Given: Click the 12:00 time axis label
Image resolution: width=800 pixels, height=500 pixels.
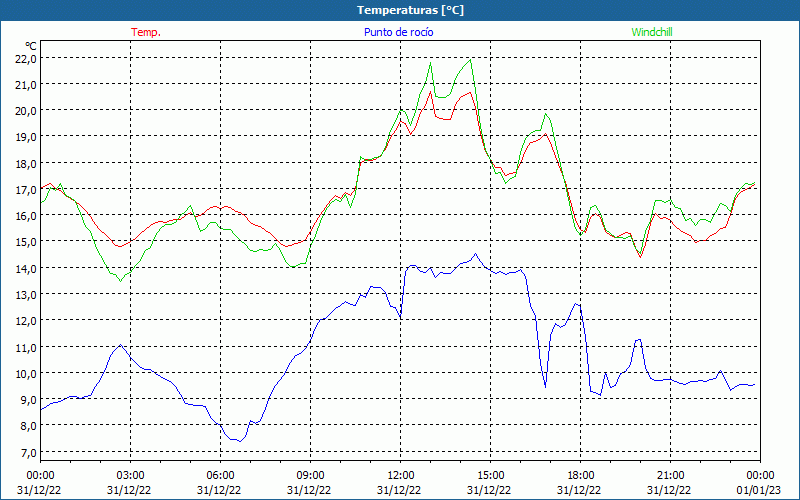Looking at the screenshot, I should click(399, 476).
